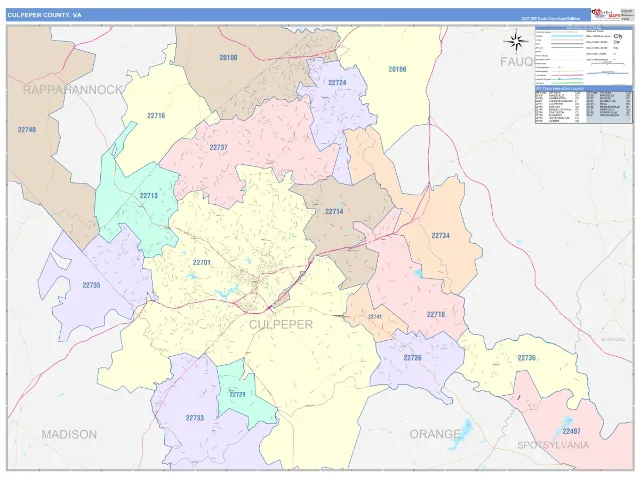Select ZIP code label 22740
640x480 pixels.
pos(27,129)
